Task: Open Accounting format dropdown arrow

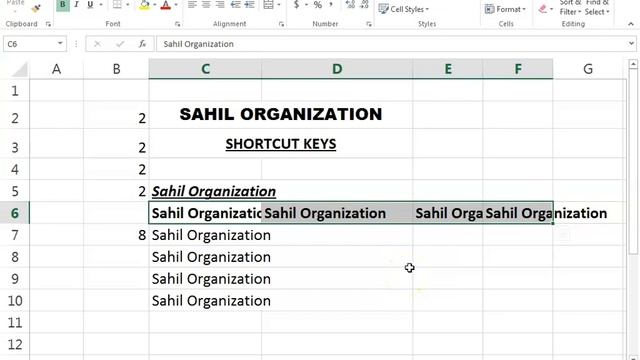Action: (306, 5)
